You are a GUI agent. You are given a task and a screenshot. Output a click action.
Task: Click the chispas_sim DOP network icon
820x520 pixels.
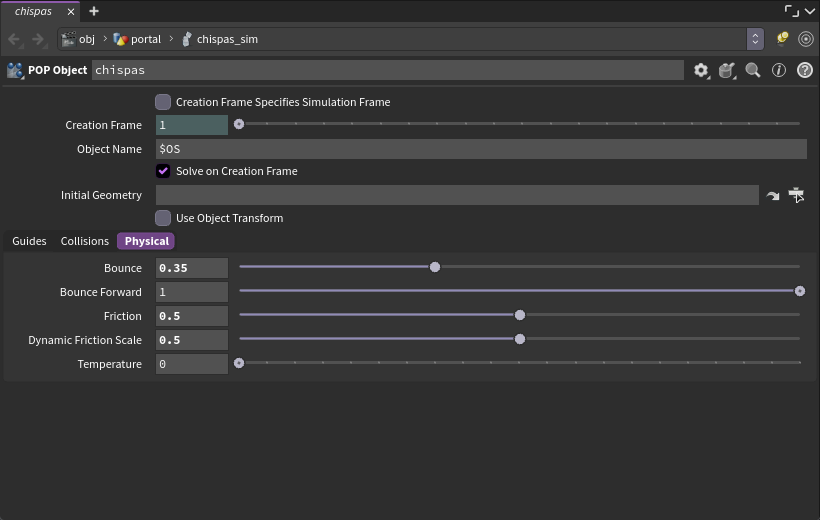[187, 39]
